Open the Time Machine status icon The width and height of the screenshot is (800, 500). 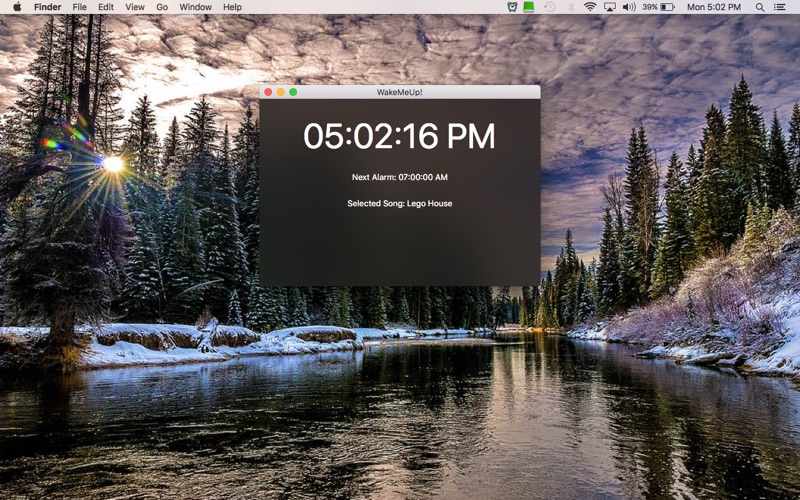549,7
